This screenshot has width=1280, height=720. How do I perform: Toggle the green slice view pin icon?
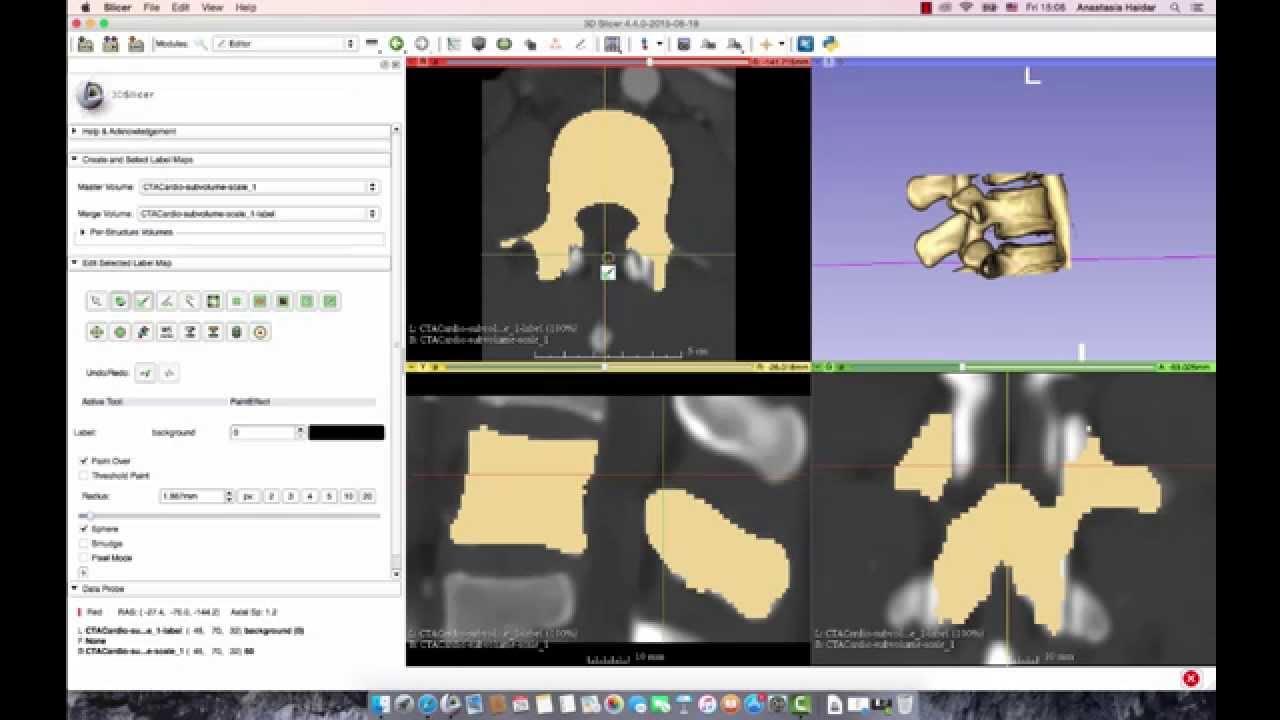click(818, 367)
